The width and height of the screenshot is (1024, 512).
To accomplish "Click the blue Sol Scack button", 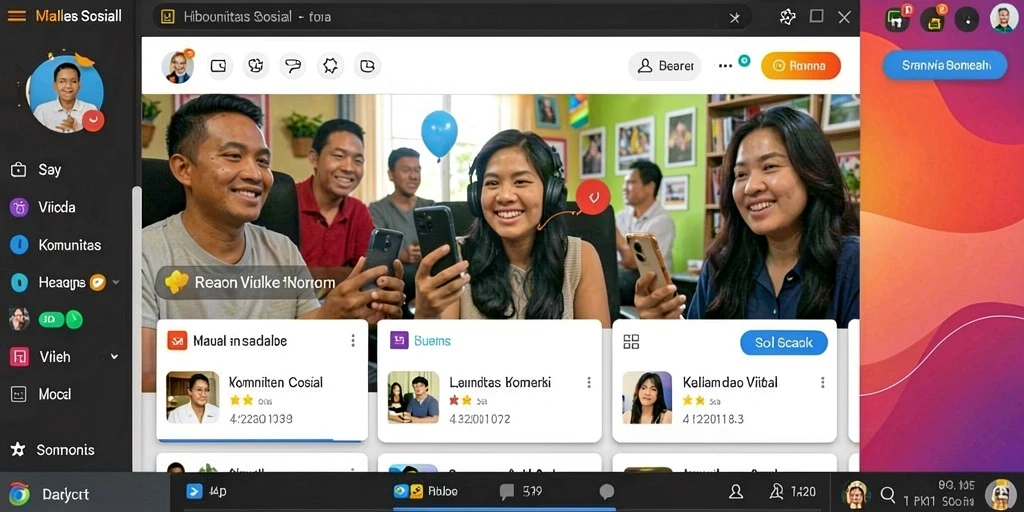I will tap(784, 343).
